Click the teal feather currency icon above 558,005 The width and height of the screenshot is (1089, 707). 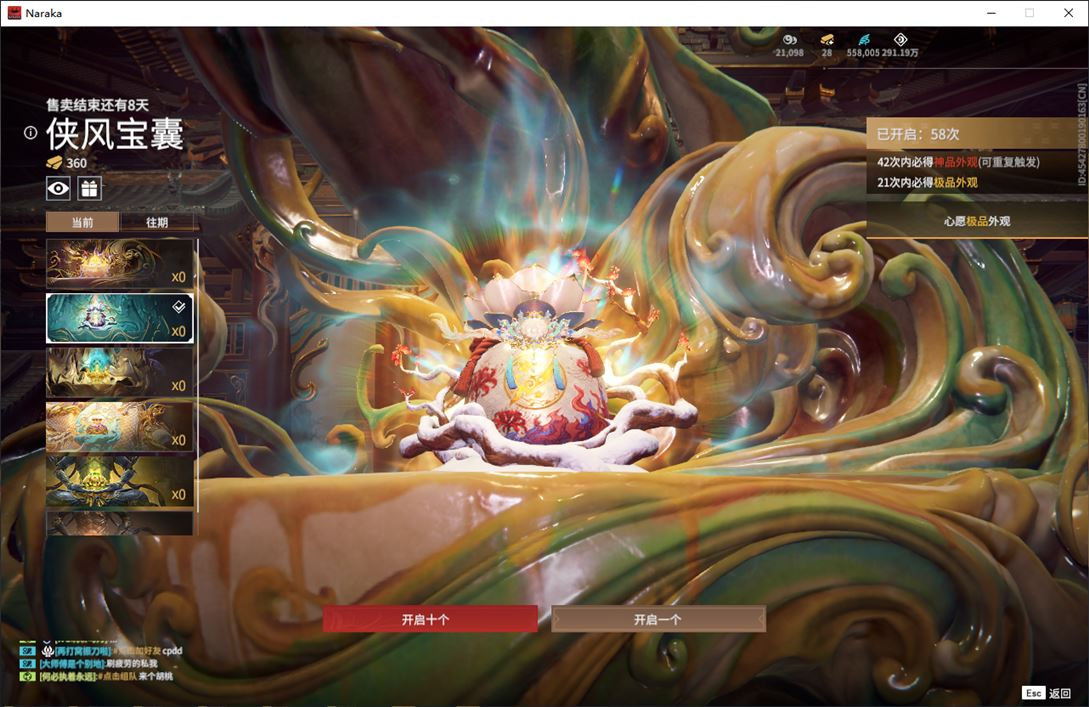pos(863,40)
